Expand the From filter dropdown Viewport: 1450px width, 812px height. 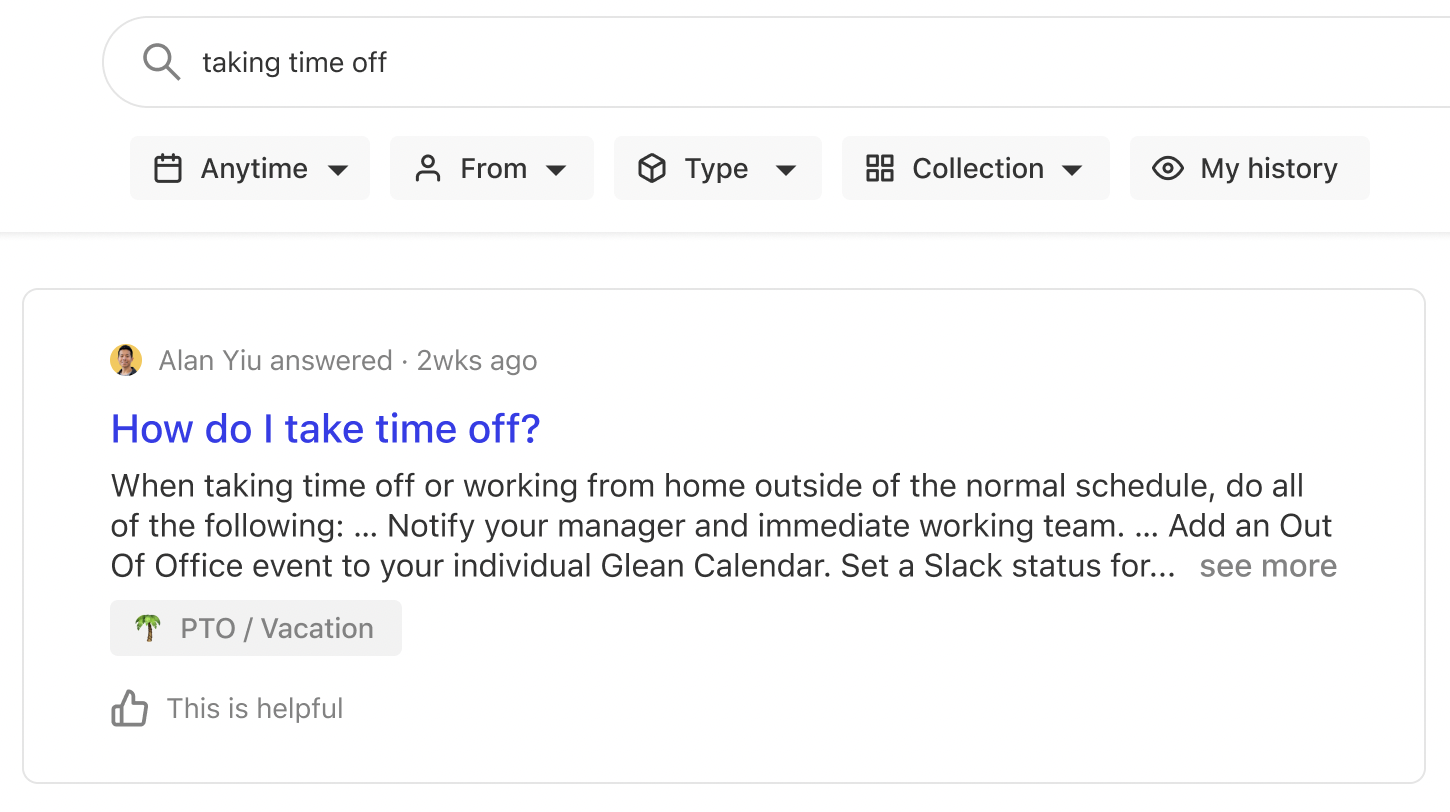click(x=491, y=168)
